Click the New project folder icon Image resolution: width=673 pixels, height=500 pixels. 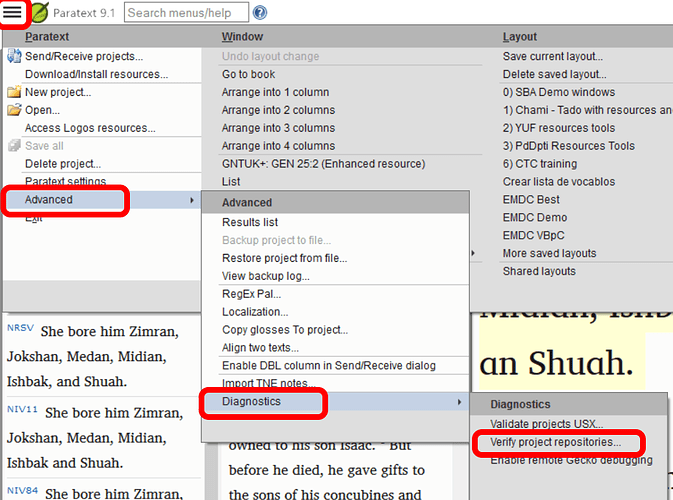pos(14,91)
